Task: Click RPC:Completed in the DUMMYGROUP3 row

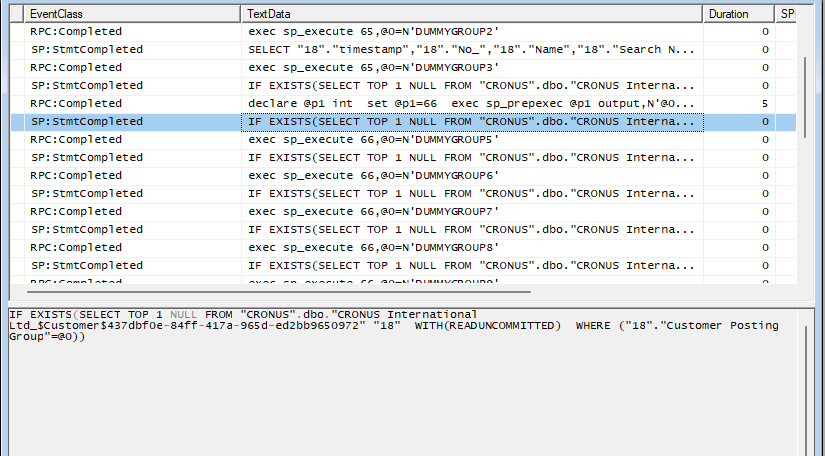Action: (x=76, y=67)
